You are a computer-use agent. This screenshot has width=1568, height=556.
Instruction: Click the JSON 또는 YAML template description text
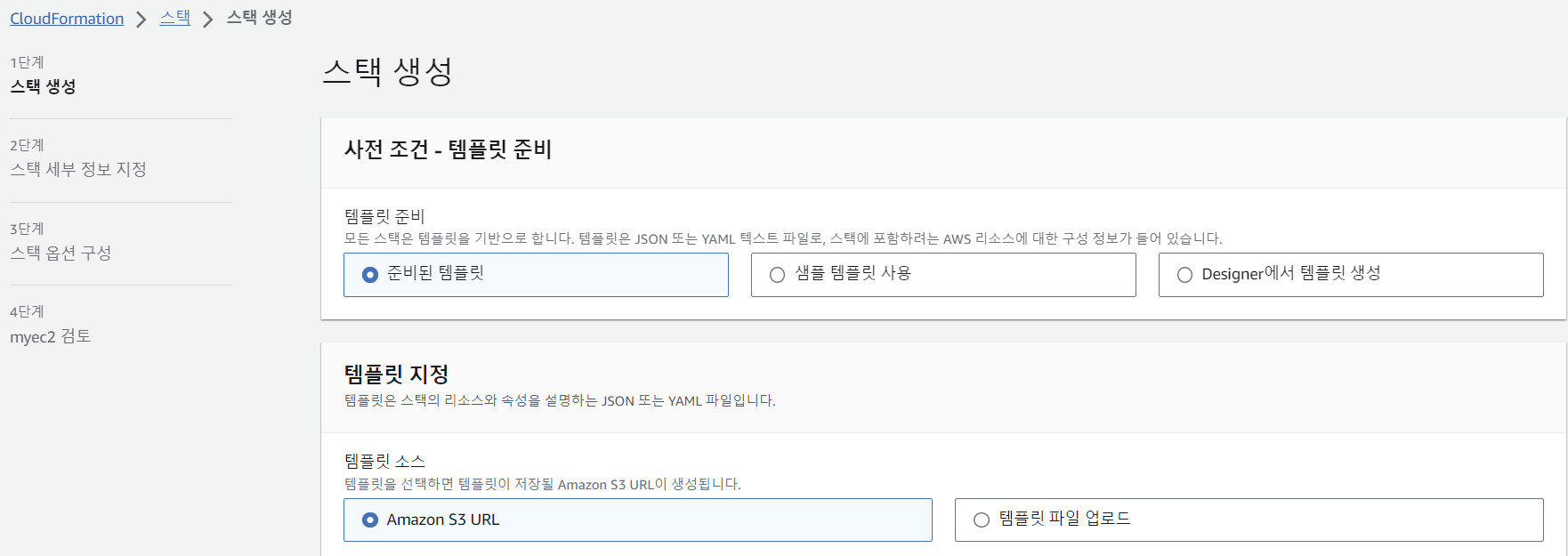pos(783,238)
